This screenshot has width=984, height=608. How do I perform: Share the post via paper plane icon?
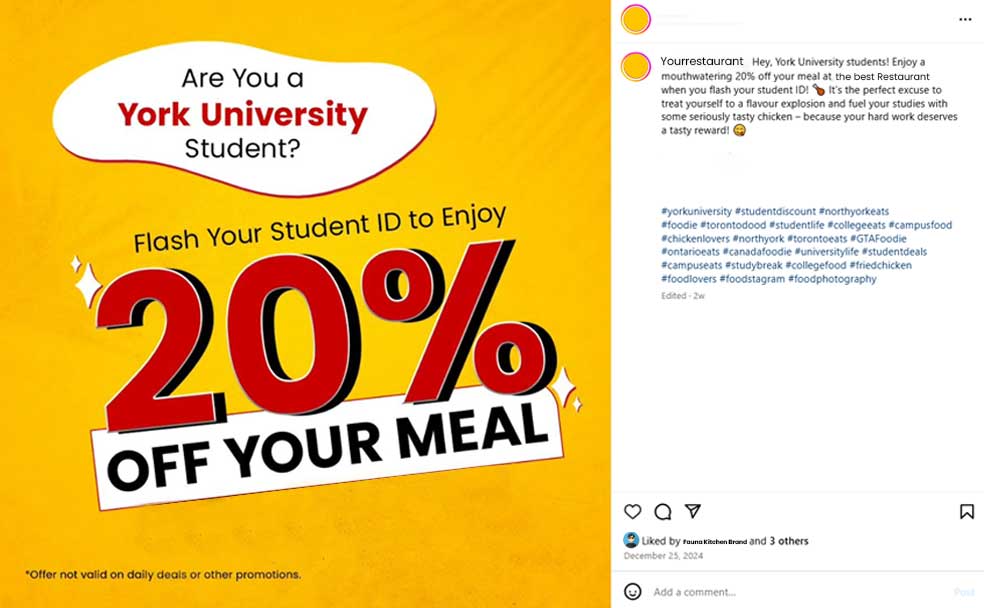tap(692, 511)
